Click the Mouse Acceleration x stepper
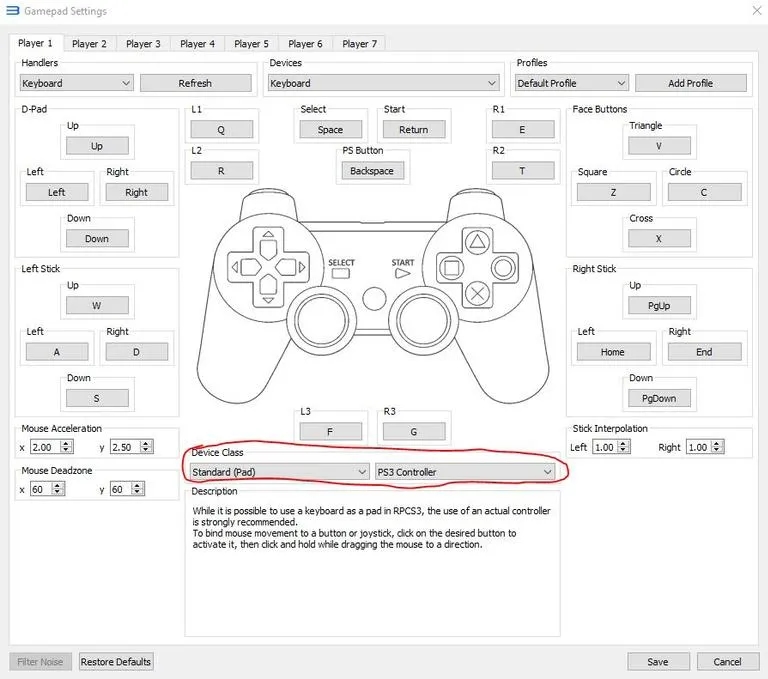Image resolution: width=768 pixels, height=679 pixels. [57, 447]
